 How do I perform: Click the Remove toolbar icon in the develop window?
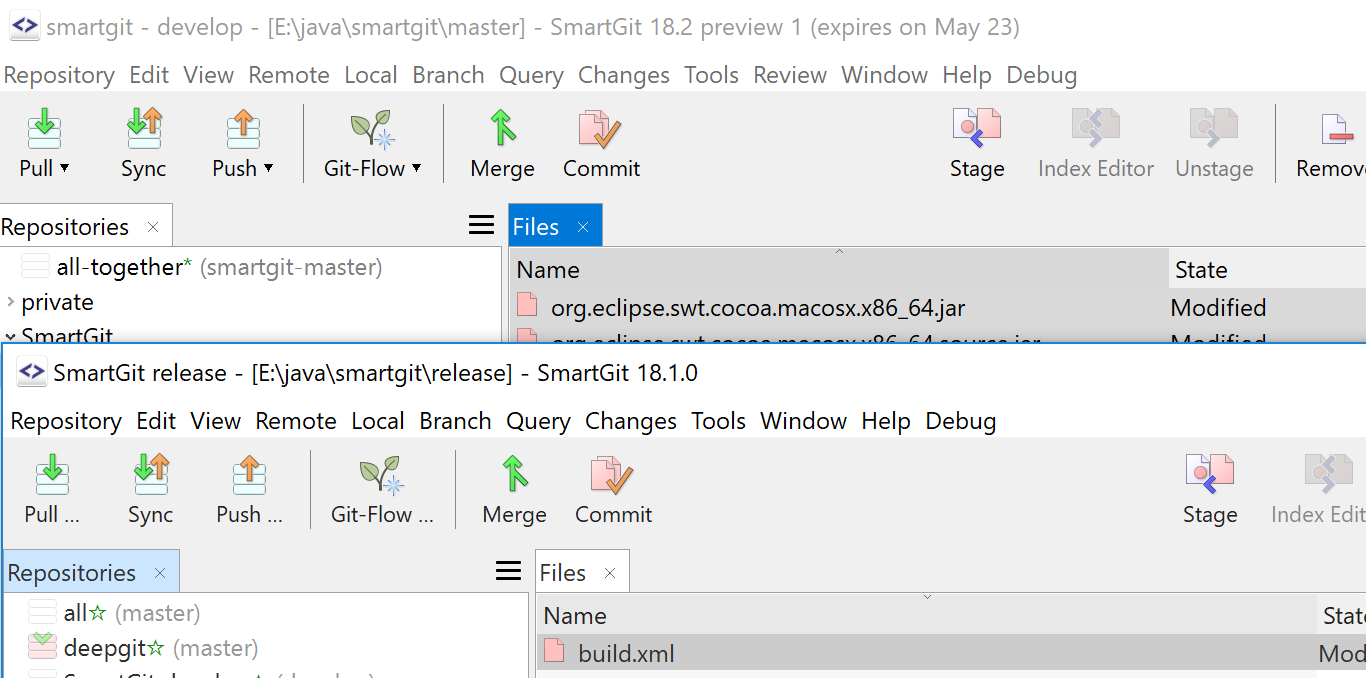[x=1337, y=129]
